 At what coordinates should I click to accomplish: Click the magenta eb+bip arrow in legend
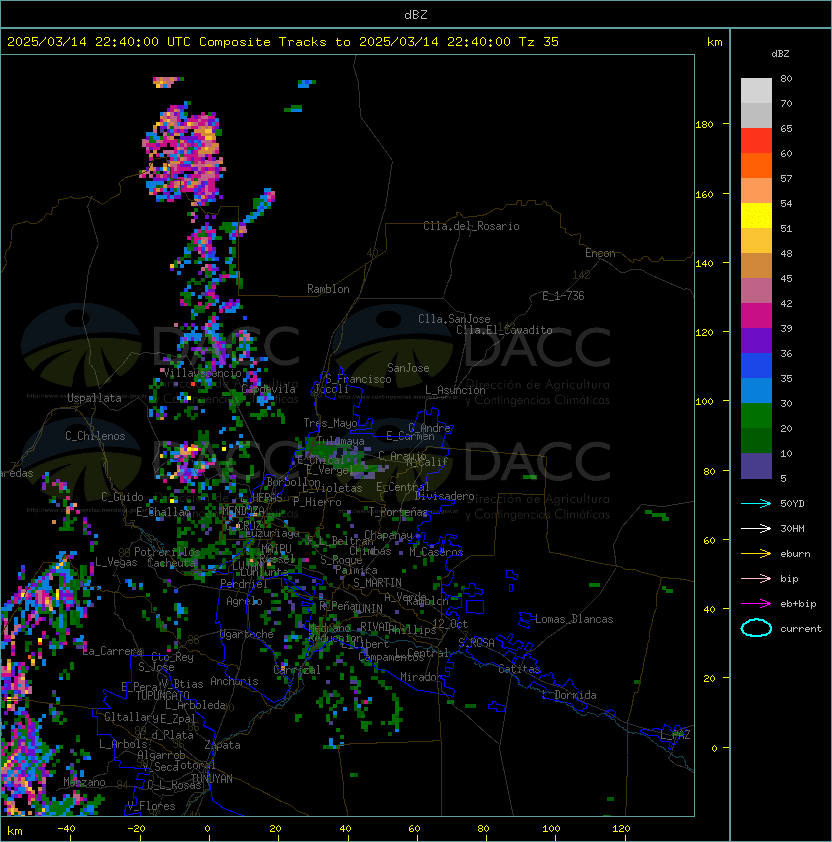coord(756,604)
